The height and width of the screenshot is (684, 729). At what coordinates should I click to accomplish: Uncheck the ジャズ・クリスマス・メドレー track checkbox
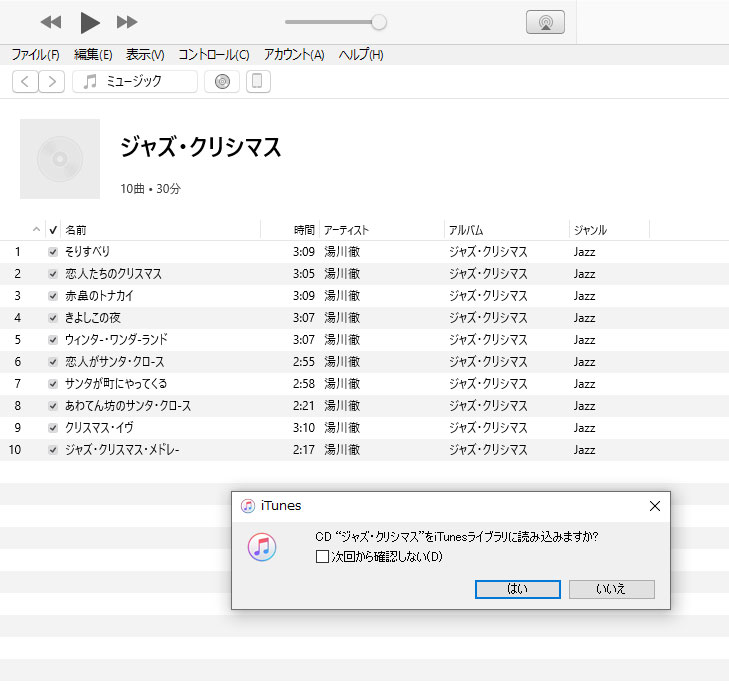[x=53, y=450]
